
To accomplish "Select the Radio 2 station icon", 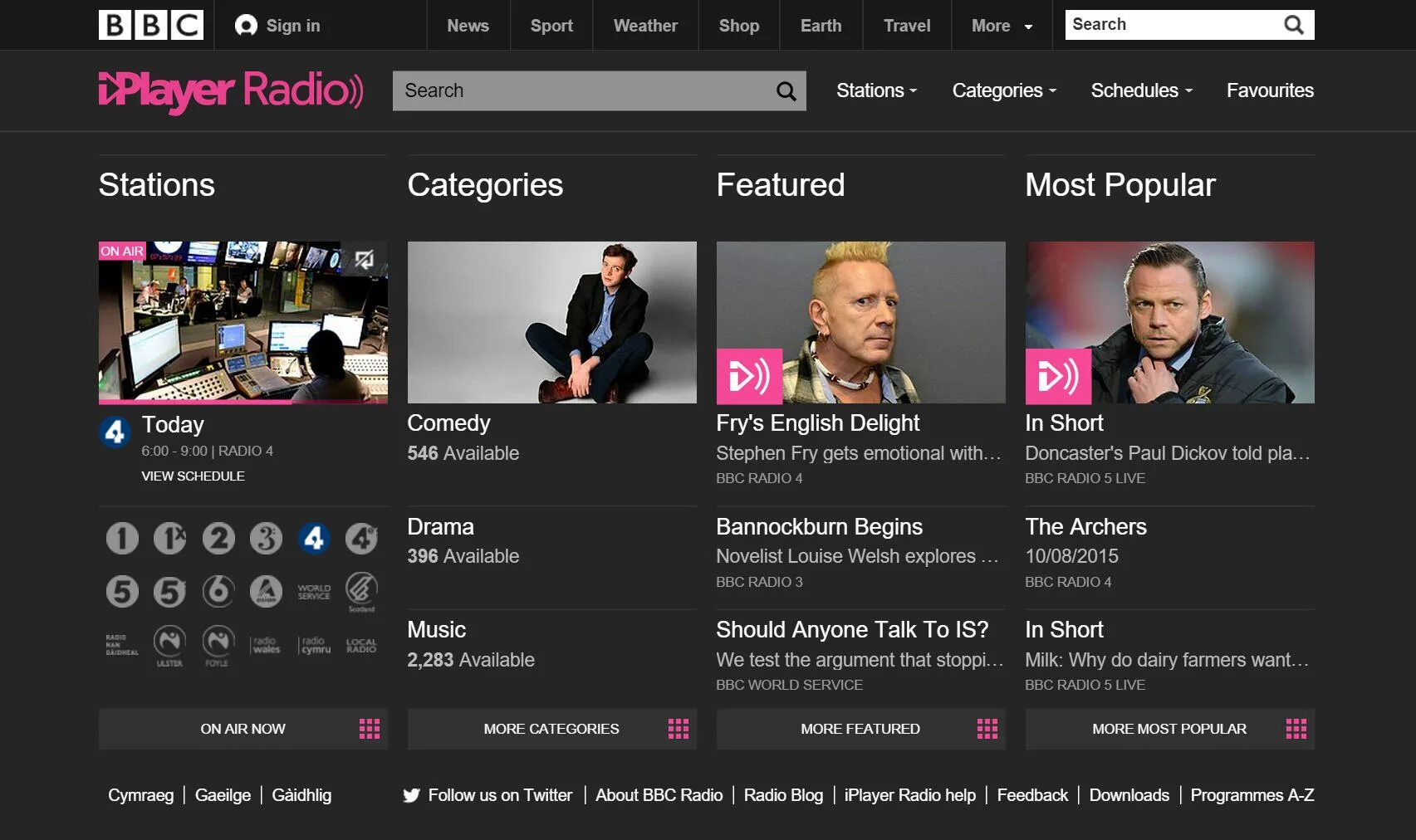I will coord(218,539).
